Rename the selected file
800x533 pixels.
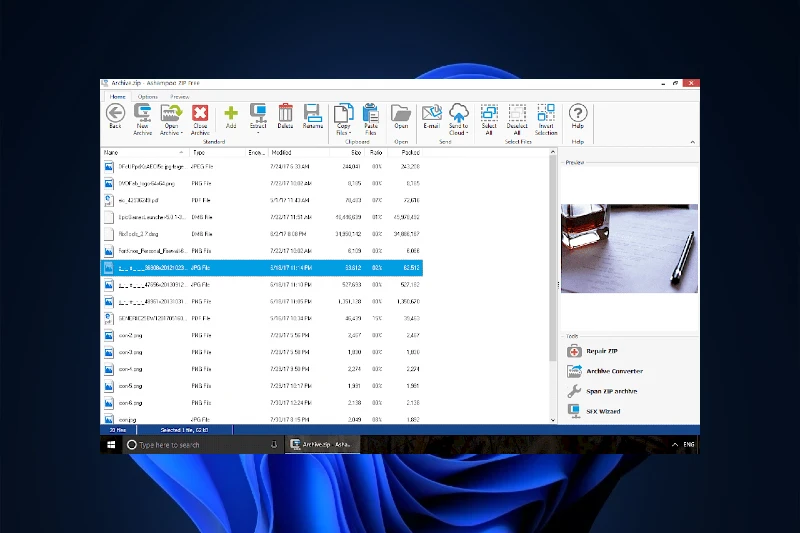[312, 117]
